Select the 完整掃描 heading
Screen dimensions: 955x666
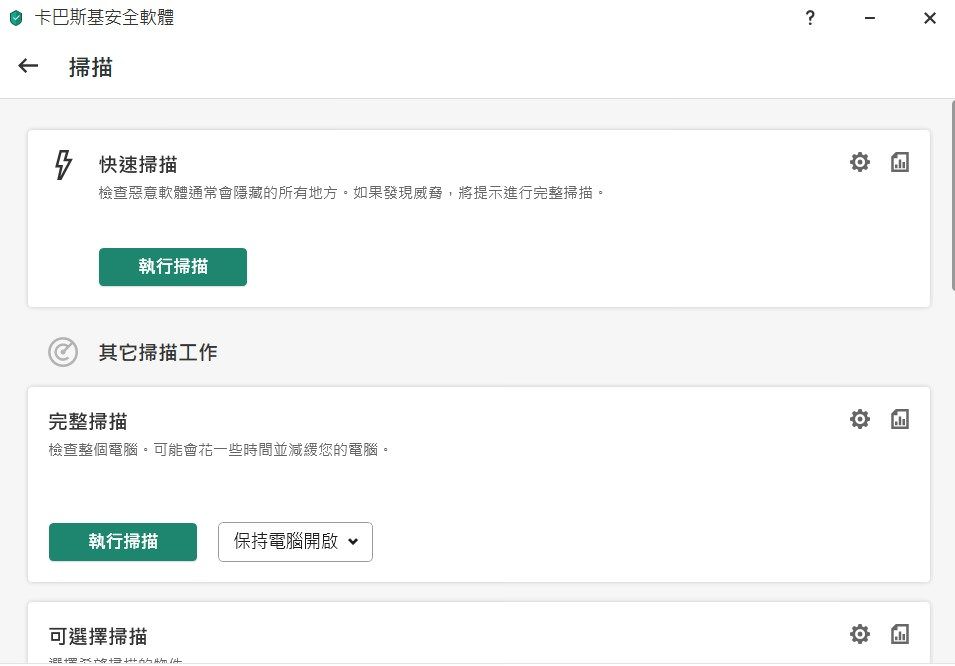click(x=88, y=422)
